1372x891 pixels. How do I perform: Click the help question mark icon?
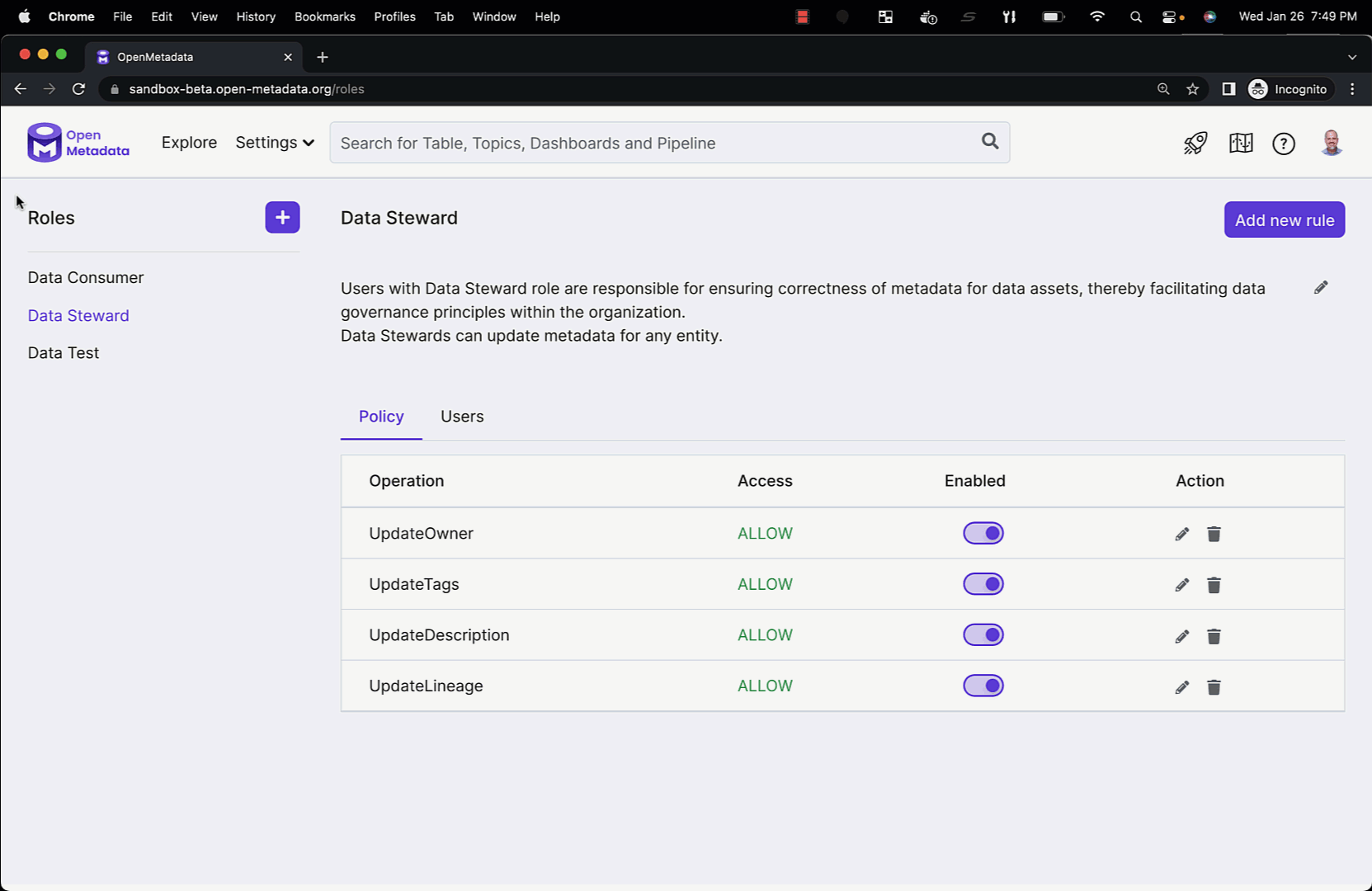1283,144
